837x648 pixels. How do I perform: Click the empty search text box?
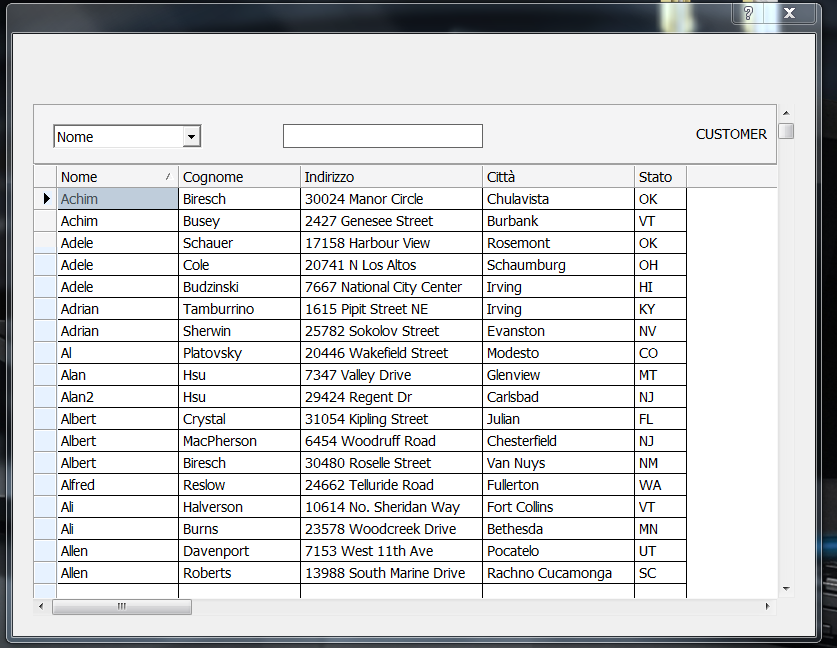pos(383,136)
